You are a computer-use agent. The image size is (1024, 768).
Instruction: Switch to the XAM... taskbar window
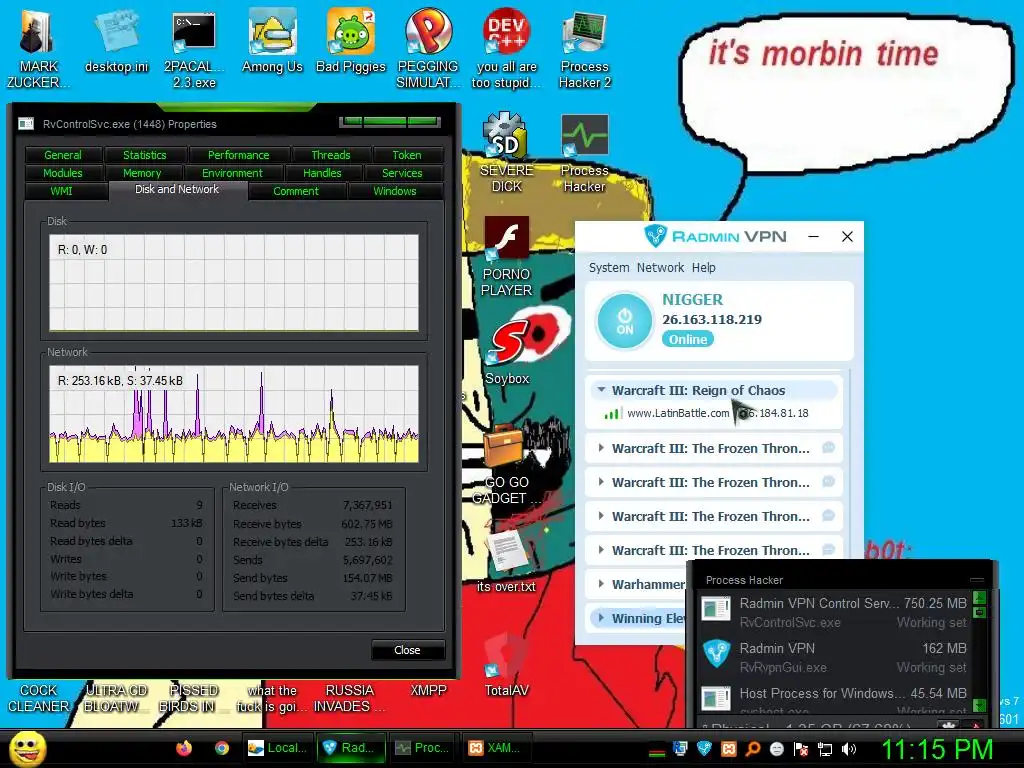pos(496,748)
